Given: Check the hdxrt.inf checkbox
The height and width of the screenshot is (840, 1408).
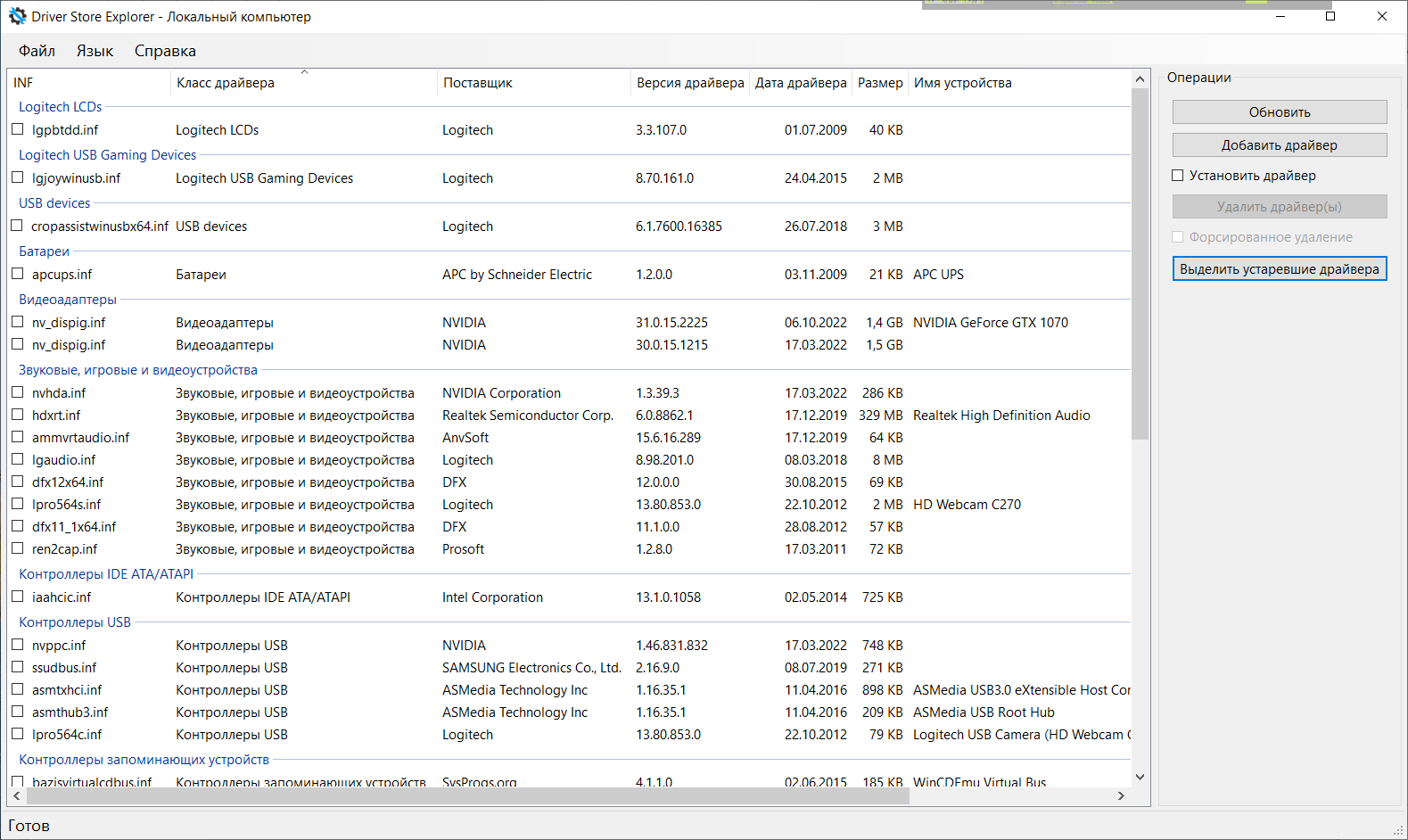Looking at the screenshot, I should pos(18,415).
